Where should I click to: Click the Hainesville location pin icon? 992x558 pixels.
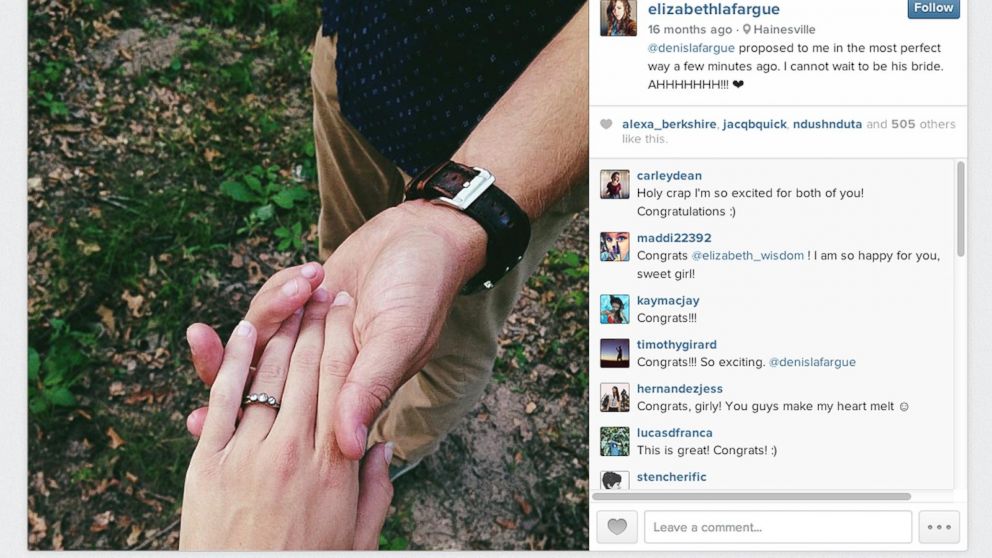pyautogui.click(x=747, y=29)
